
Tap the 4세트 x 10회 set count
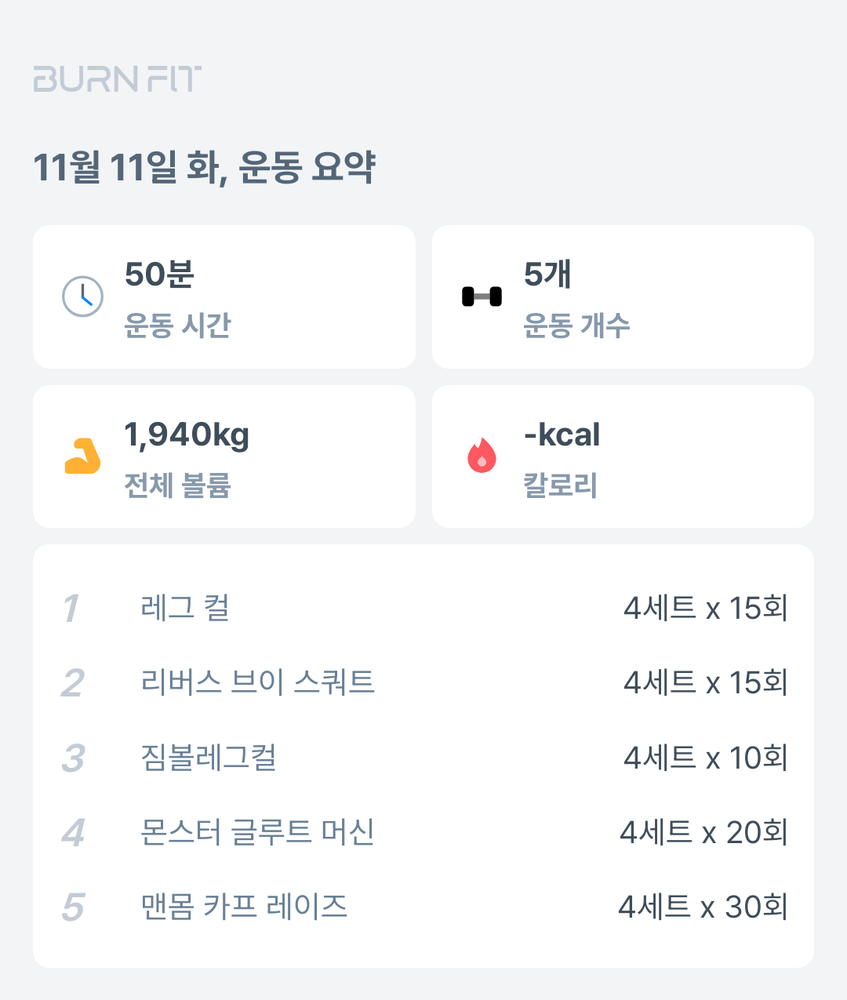tap(705, 758)
